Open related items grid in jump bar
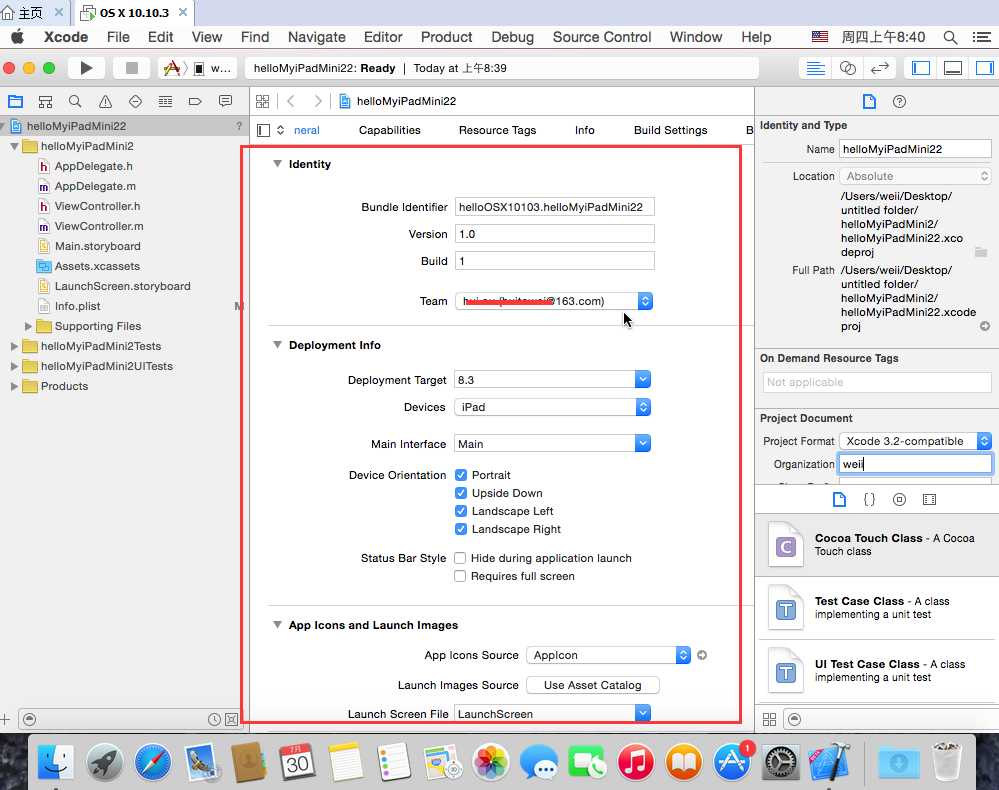The height and width of the screenshot is (790, 999). coord(262,101)
